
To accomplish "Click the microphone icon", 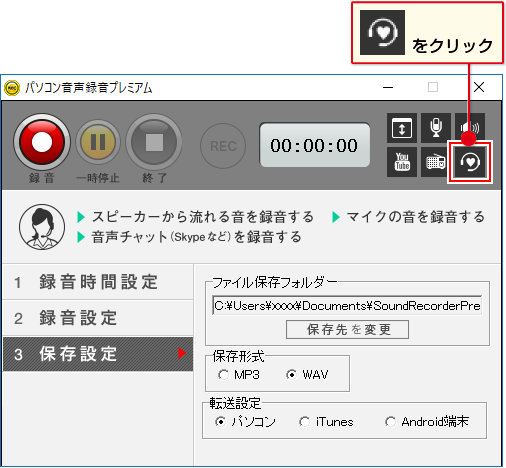I will pos(436,128).
